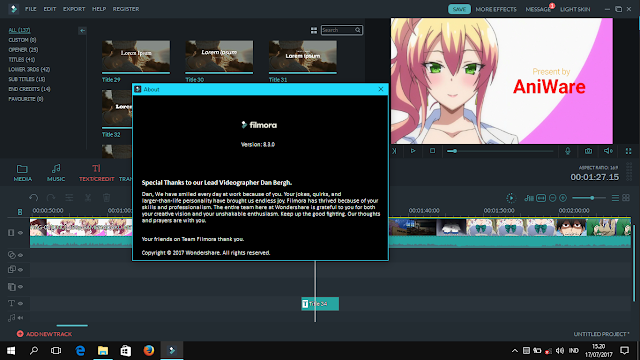Select Title 31 thumbnail
Viewport: 640px width, 360px height.
pos(302,57)
